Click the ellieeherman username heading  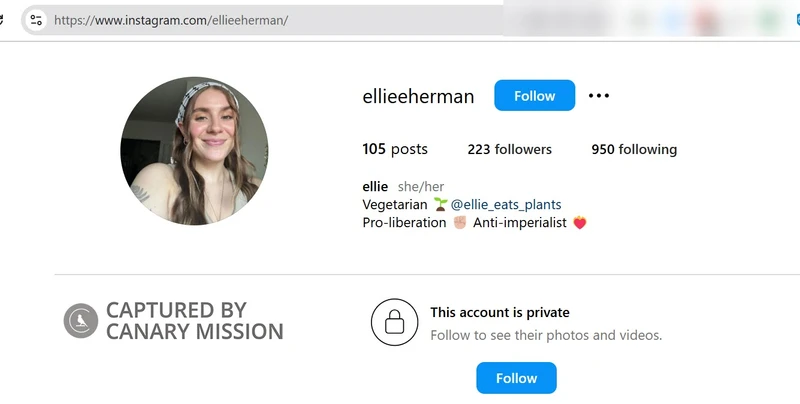(418, 96)
